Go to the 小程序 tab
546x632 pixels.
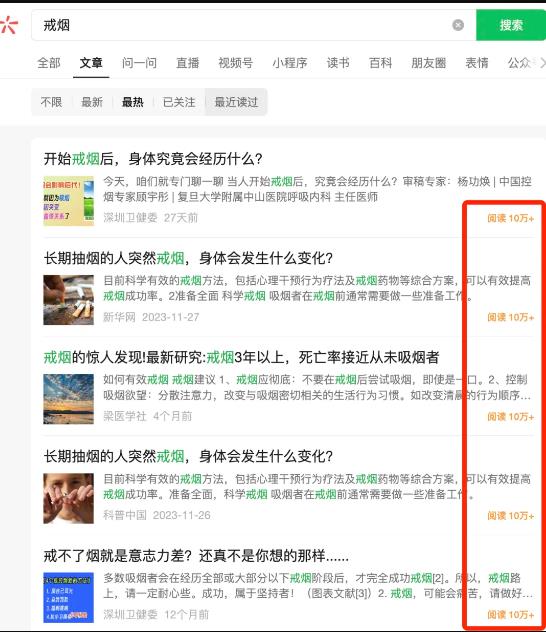(x=290, y=63)
